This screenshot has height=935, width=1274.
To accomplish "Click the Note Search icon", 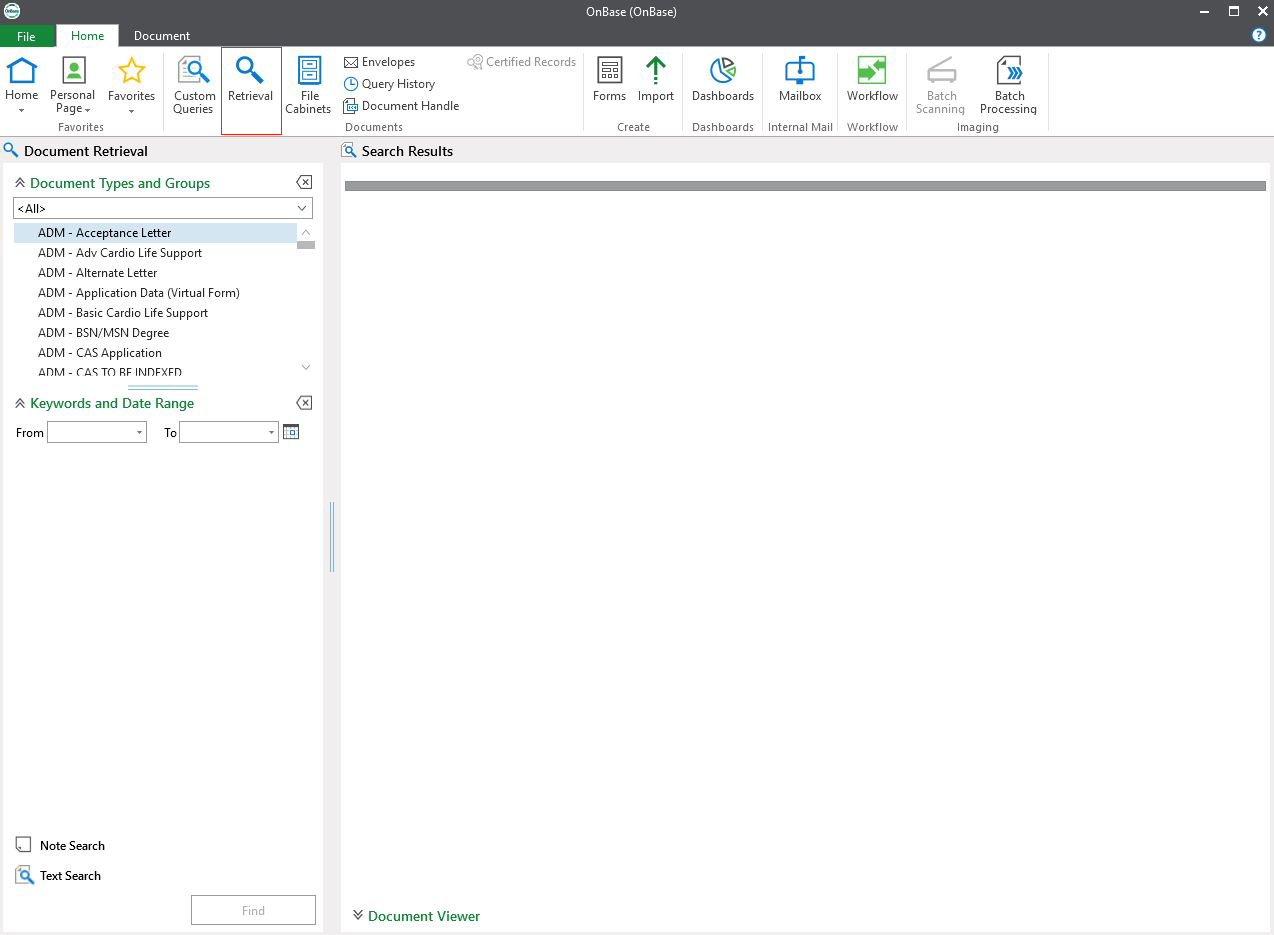I will (x=24, y=845).
